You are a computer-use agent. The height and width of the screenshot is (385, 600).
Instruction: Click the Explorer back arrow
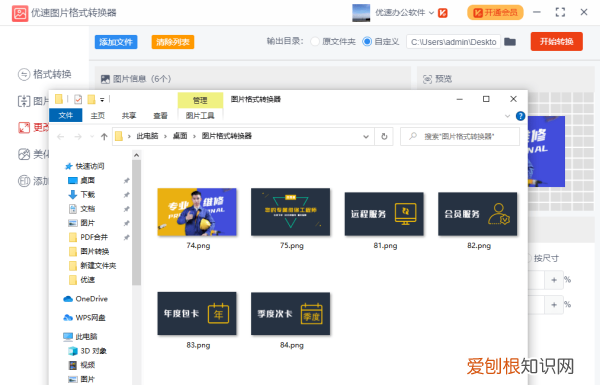(x=60, y=136)
